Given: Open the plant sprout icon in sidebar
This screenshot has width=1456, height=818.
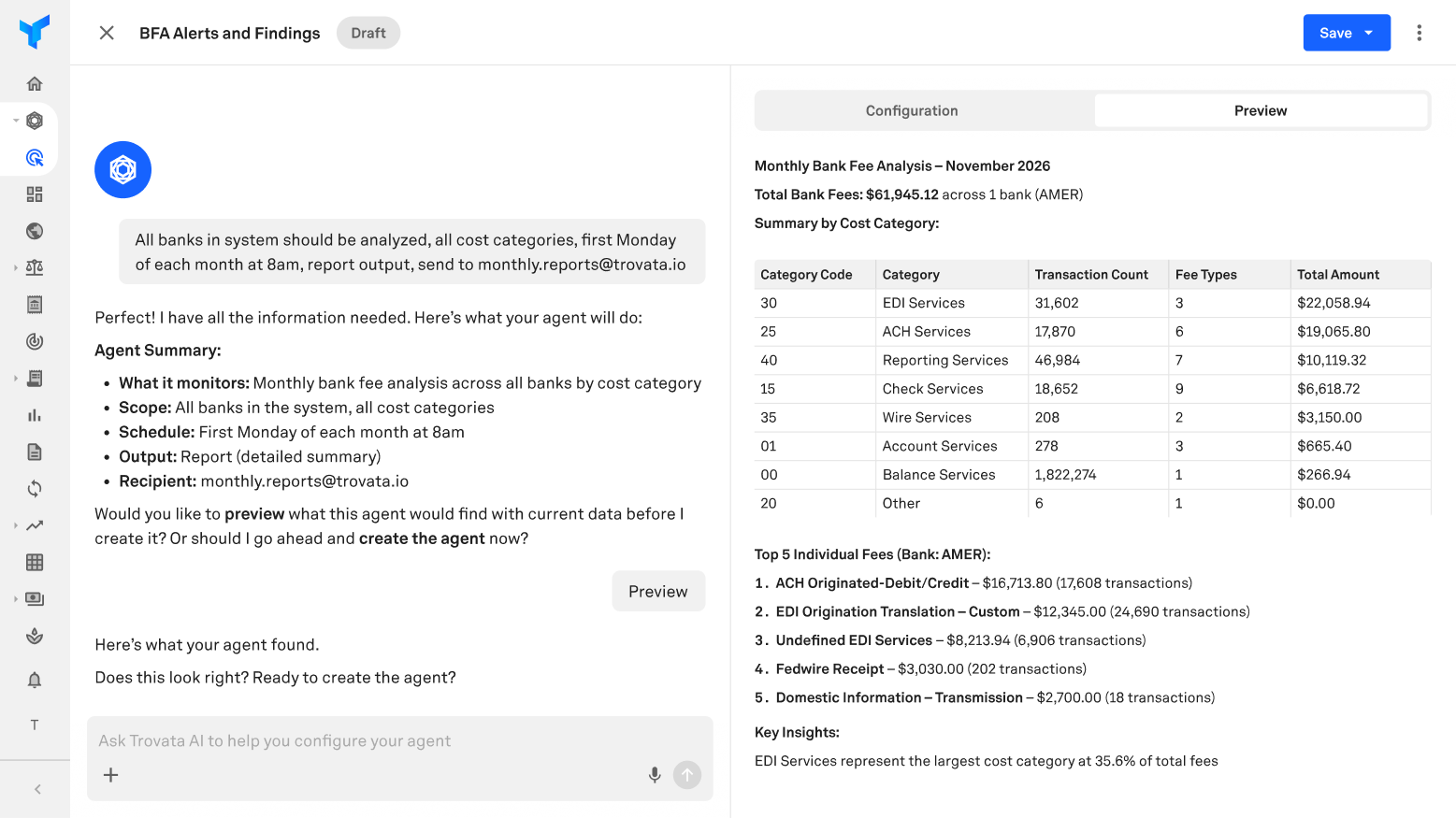Looking at the screenshot, I should [x=35, y=636].
